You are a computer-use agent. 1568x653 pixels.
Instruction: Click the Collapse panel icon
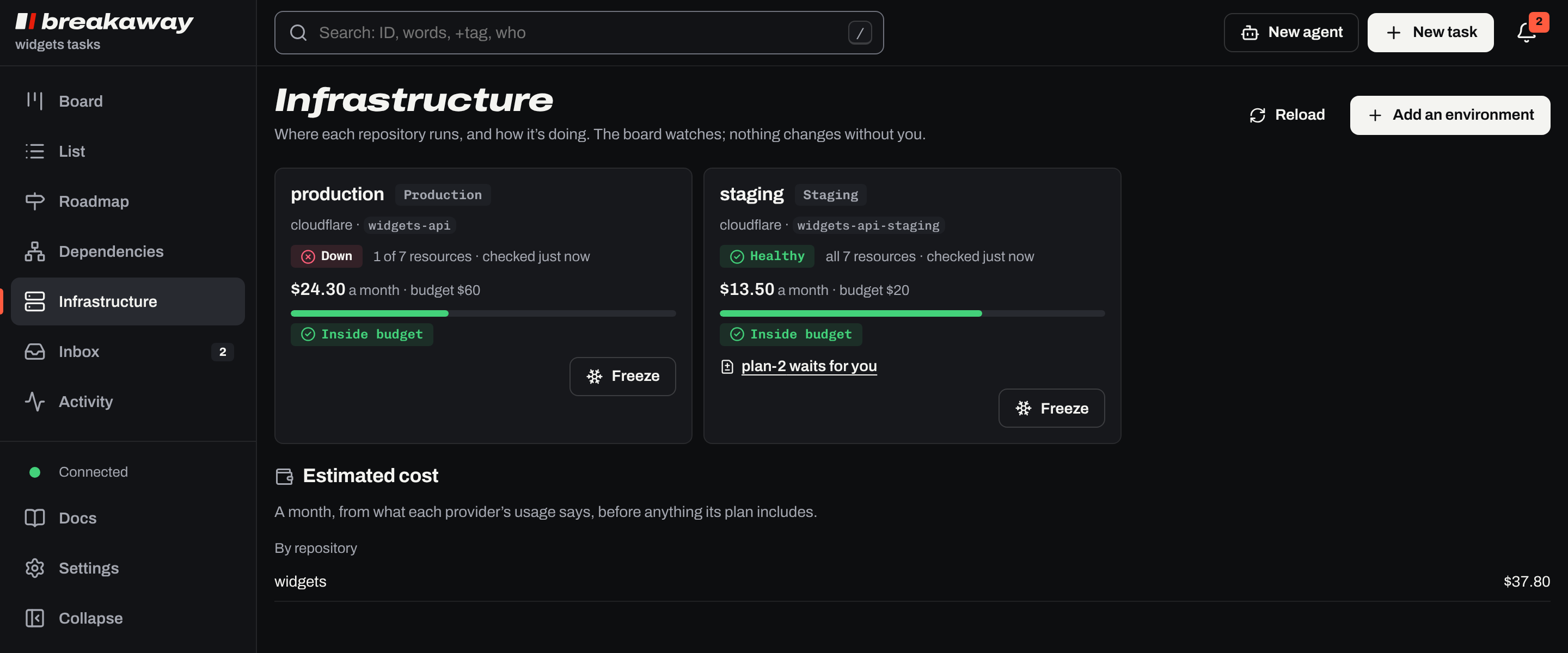click(35, 618)
